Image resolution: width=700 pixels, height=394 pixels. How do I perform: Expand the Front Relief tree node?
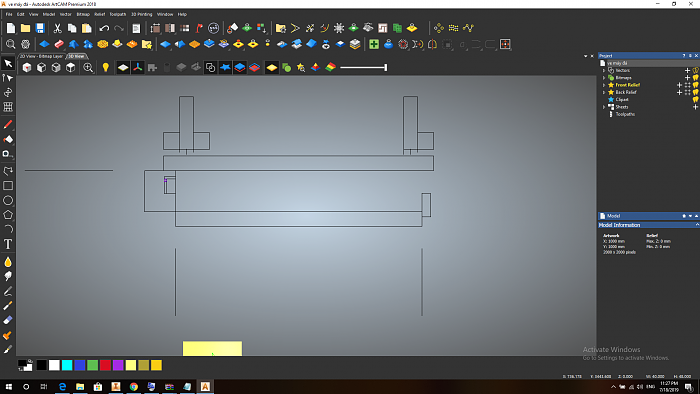[604, 85]
